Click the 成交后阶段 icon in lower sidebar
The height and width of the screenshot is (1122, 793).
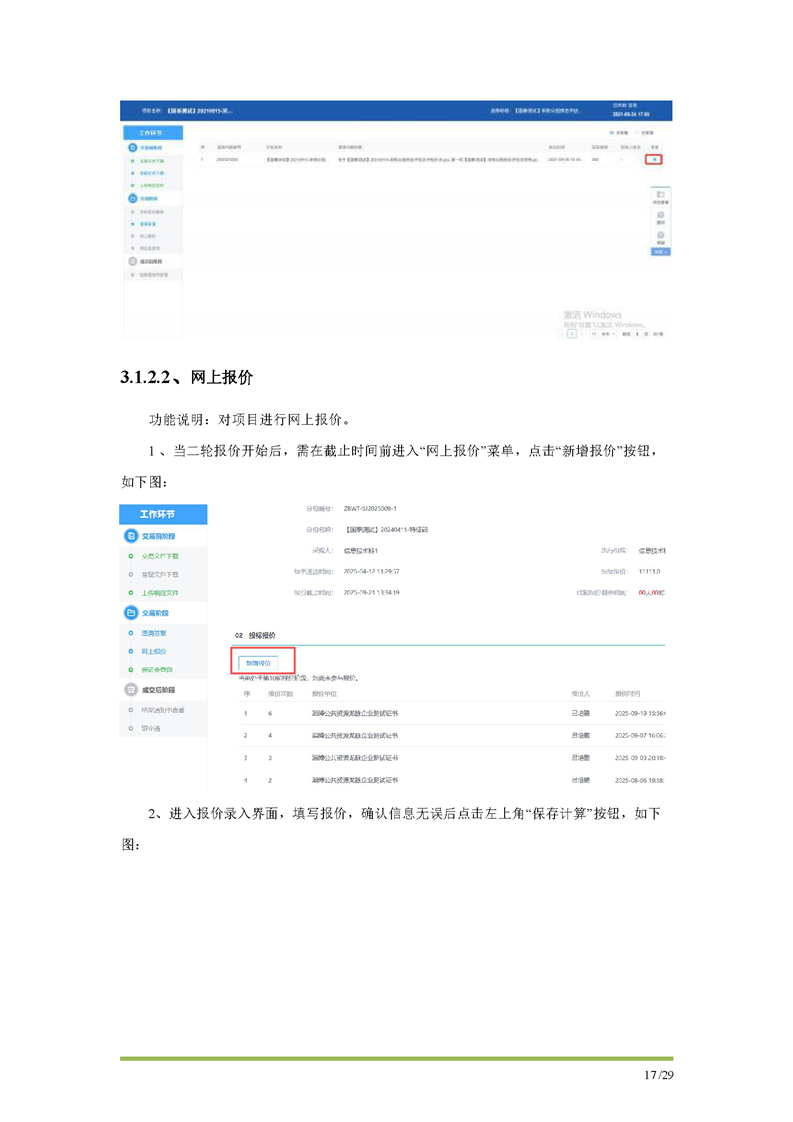[131, 690]
